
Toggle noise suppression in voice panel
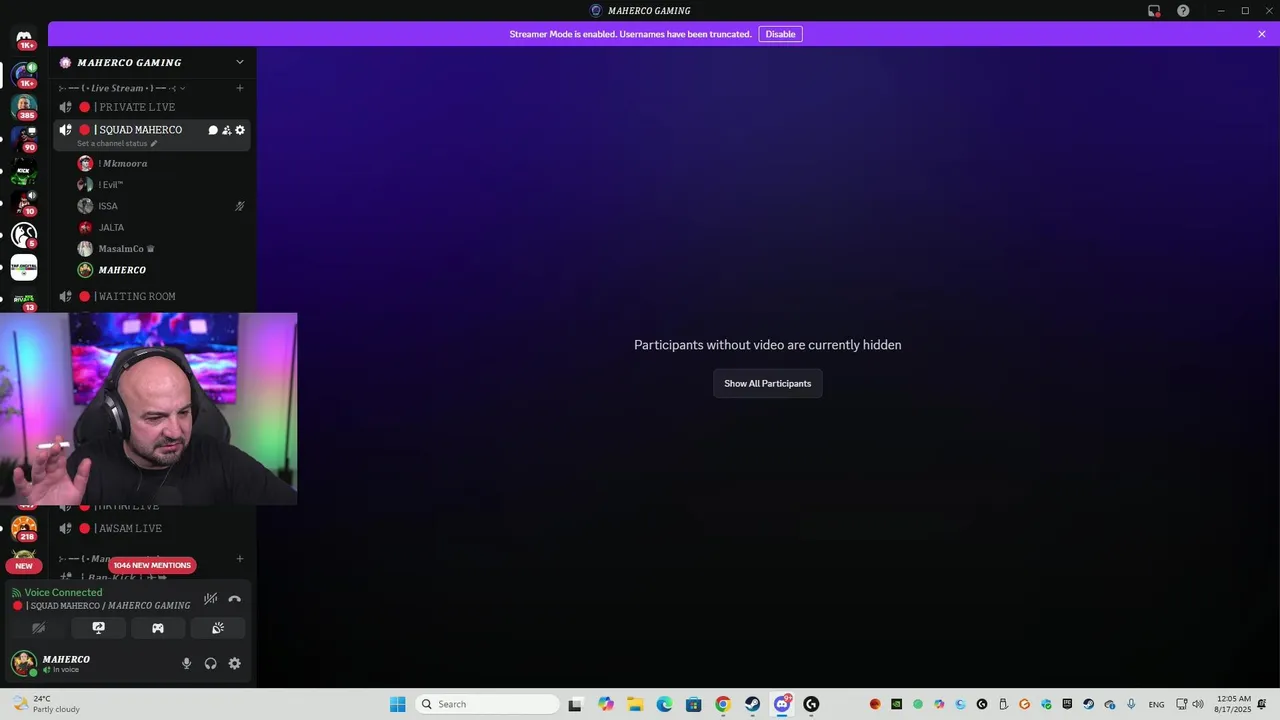(x=210, y=598)
